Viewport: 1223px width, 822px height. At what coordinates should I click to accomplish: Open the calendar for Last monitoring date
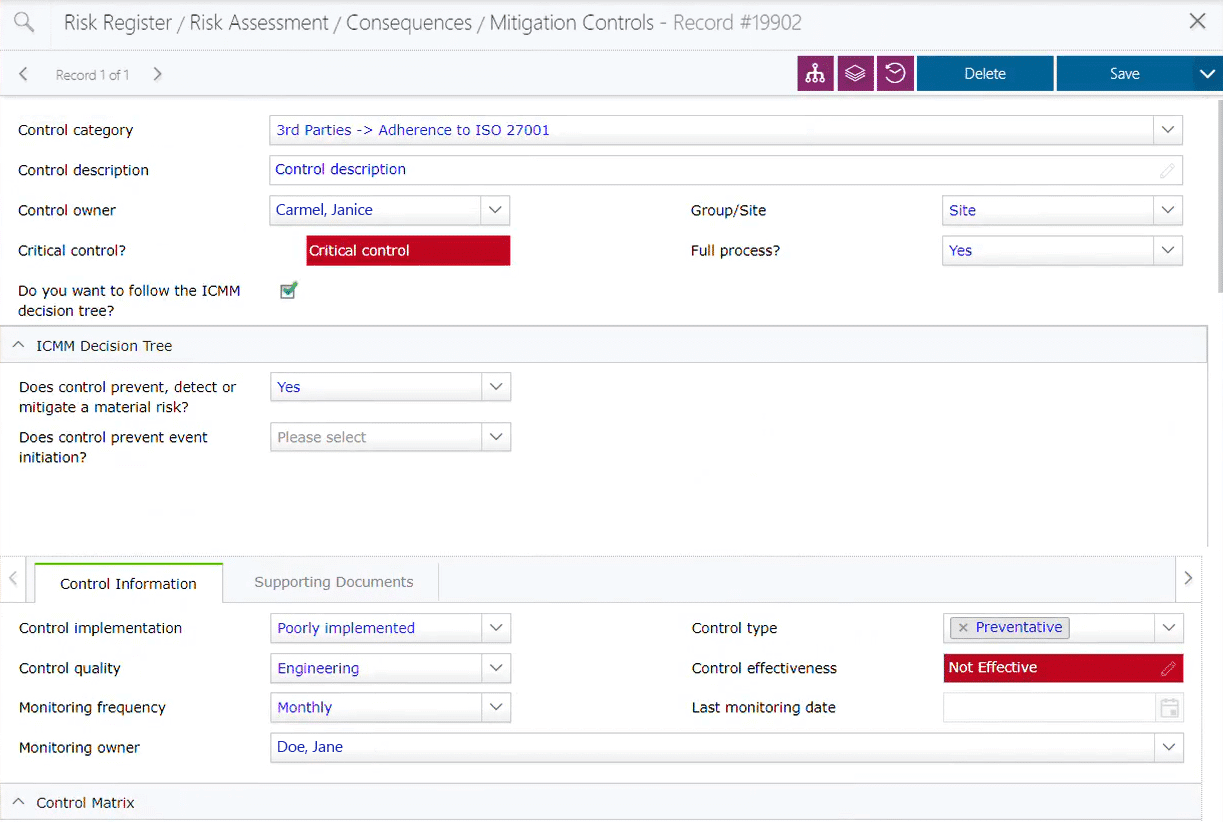click(x=1169, y=707)
